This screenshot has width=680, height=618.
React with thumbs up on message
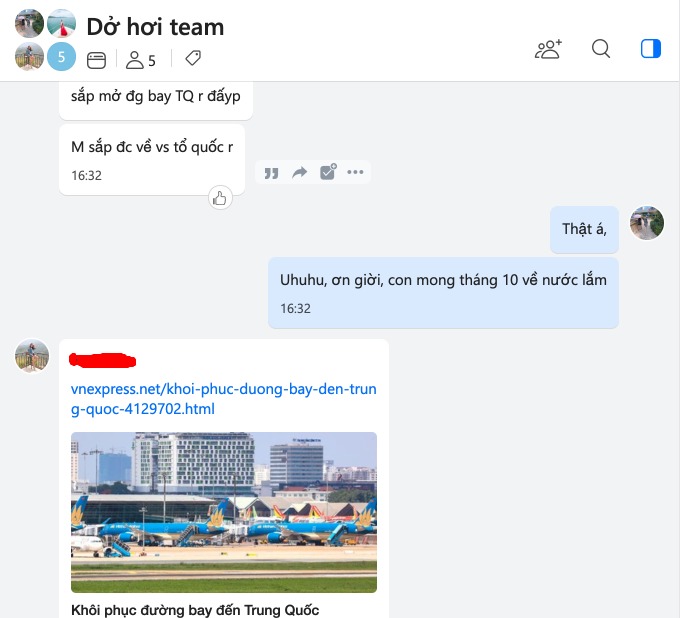click(x=220, y=198)
